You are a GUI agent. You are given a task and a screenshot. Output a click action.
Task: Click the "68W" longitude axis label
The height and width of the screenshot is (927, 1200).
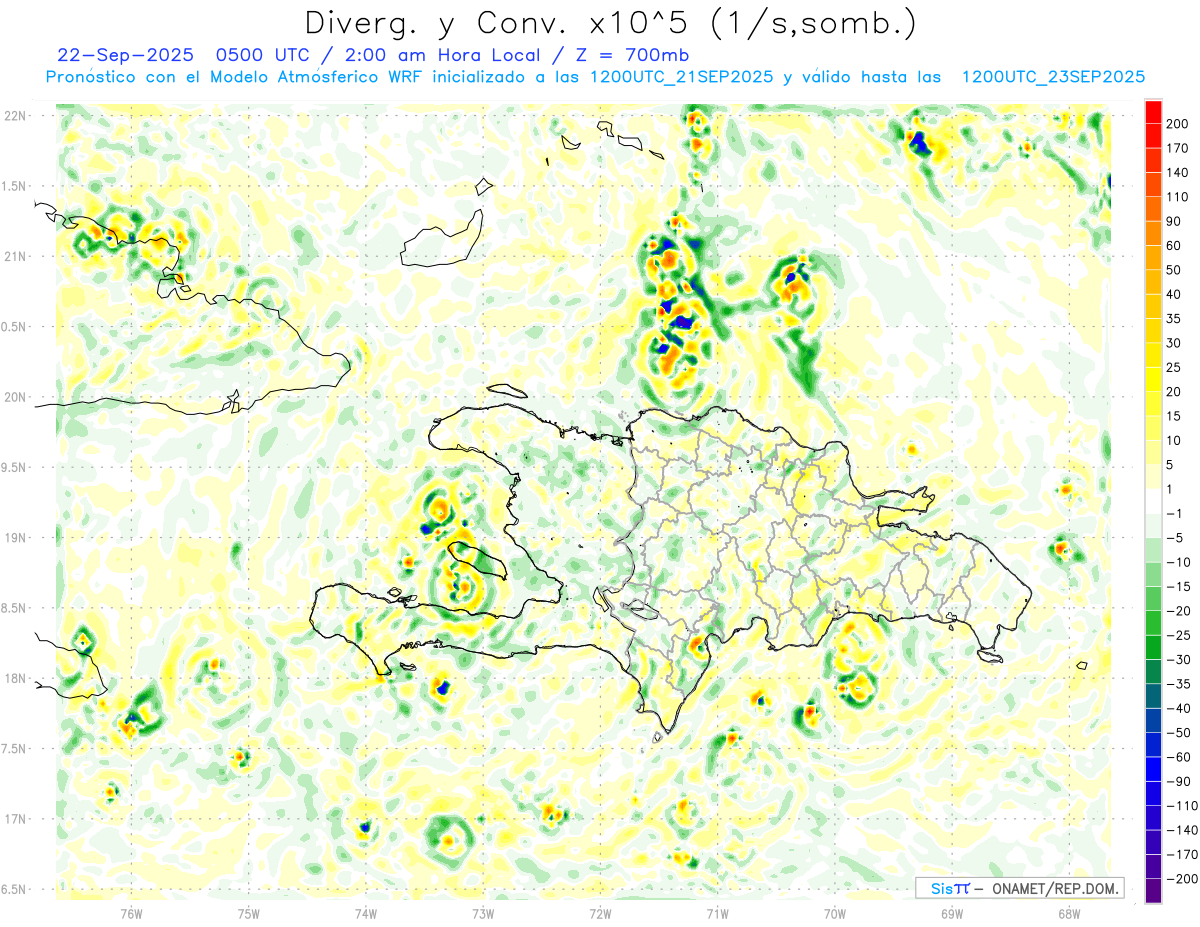[x=1068, y=913]
